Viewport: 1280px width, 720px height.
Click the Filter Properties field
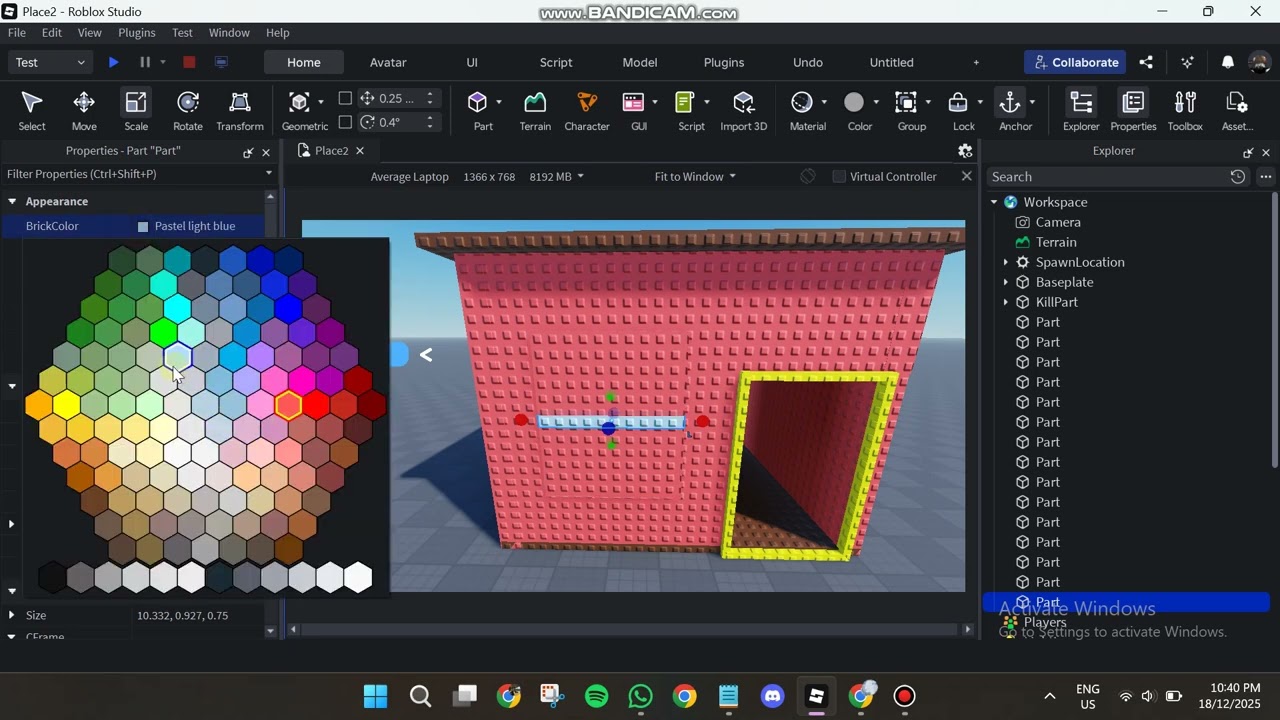tap(131, 174)
